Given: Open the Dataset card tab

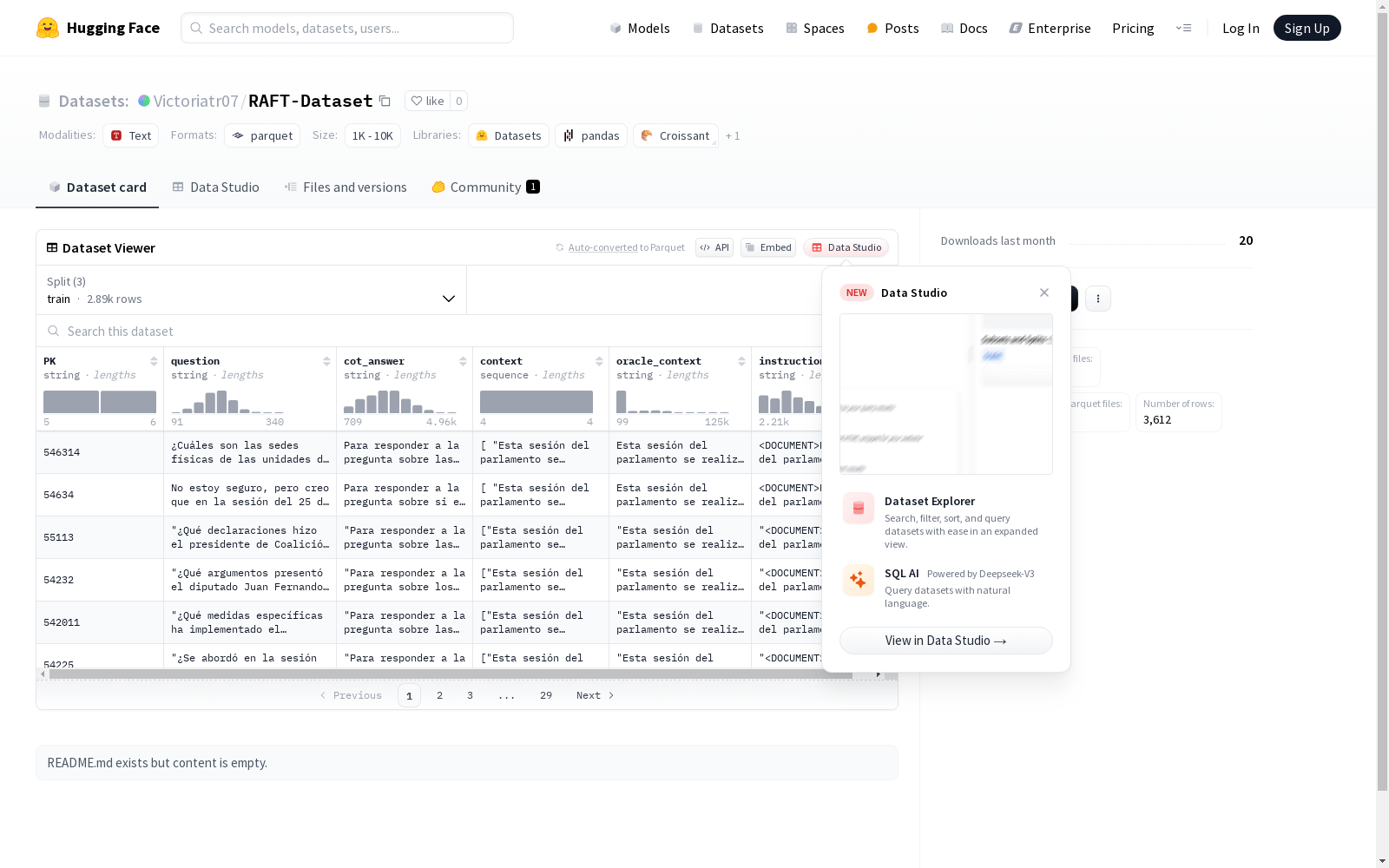Looking at the screenshot, I should click(97, 187).
